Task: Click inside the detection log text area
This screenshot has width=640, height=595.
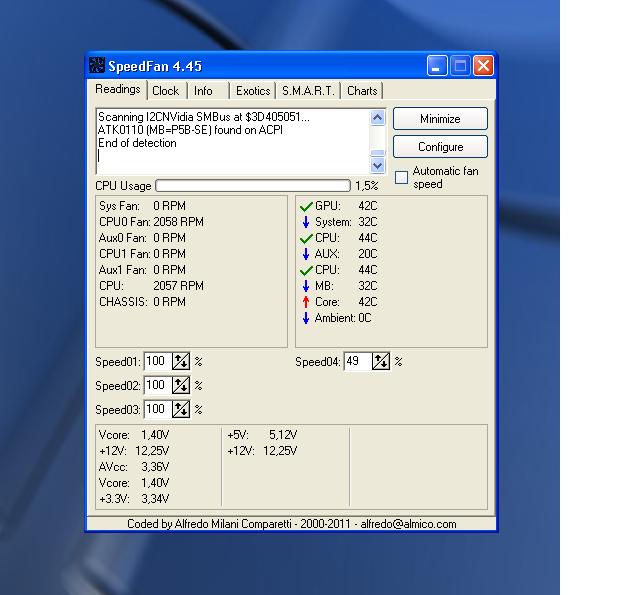Action: (233, 141)
